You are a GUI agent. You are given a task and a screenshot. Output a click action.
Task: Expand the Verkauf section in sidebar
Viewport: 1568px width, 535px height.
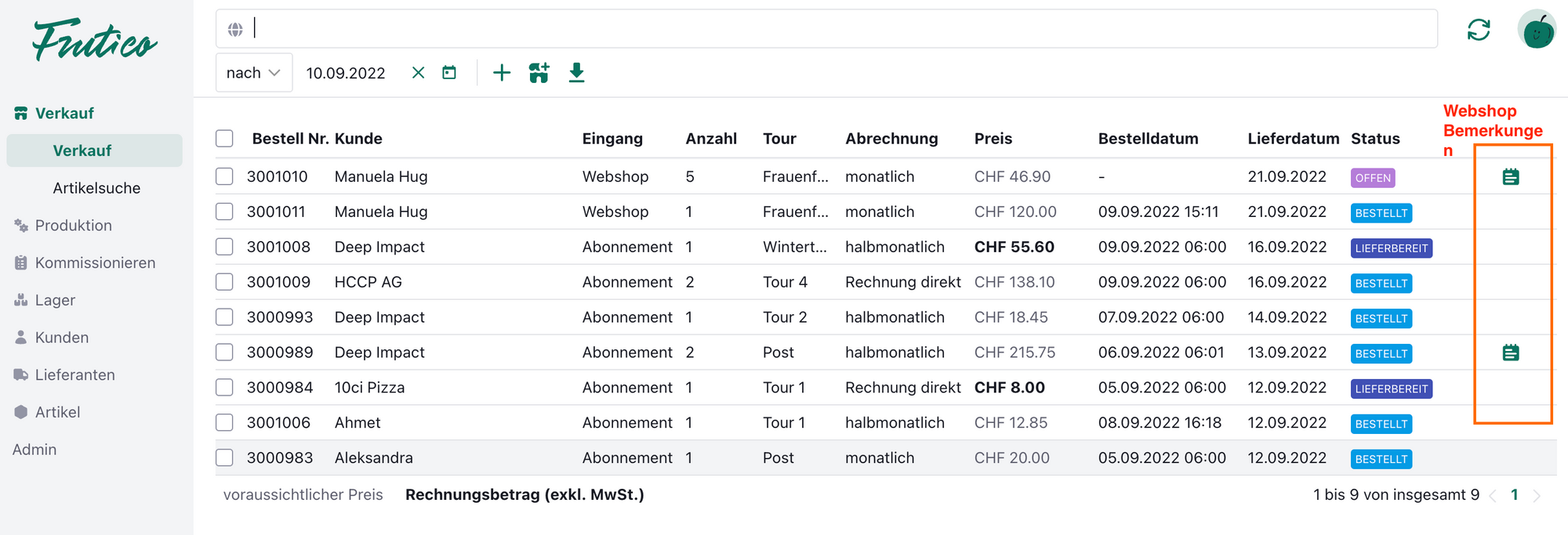pos(64,114)
